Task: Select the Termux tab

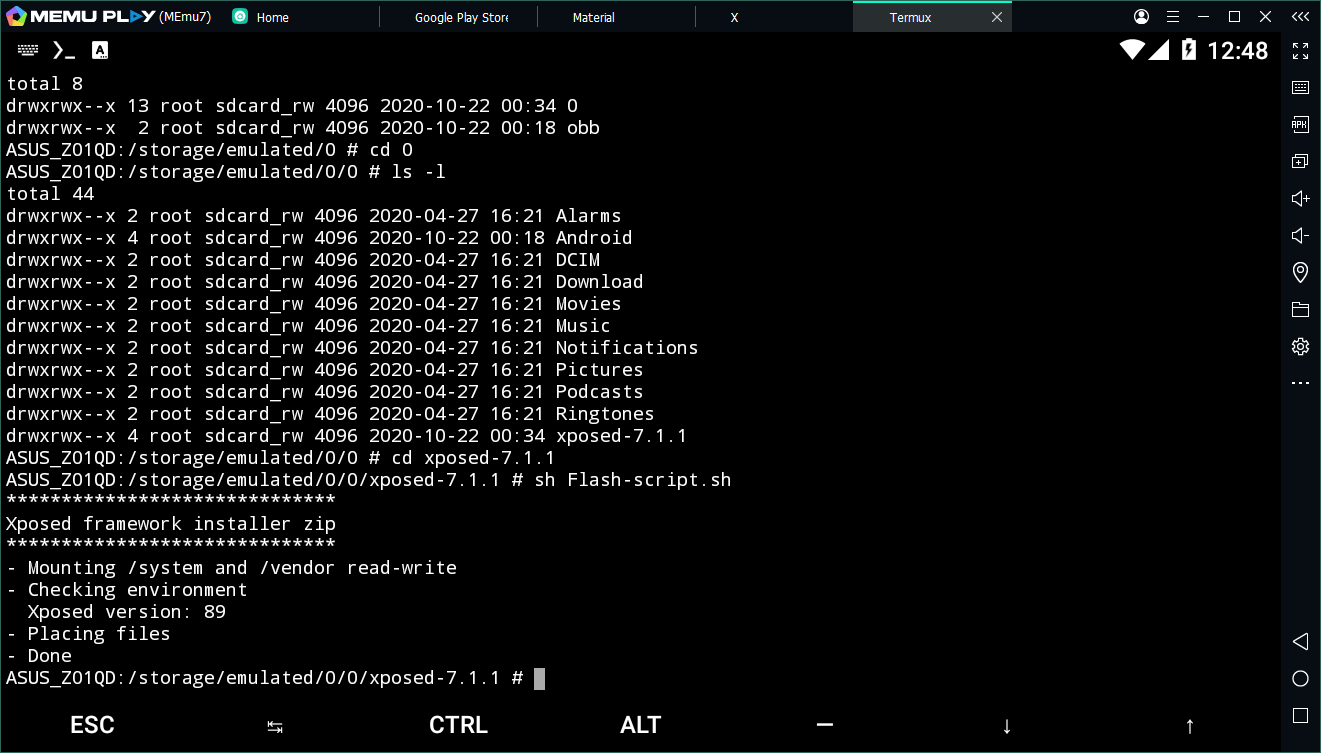Action: coord(910,17)
